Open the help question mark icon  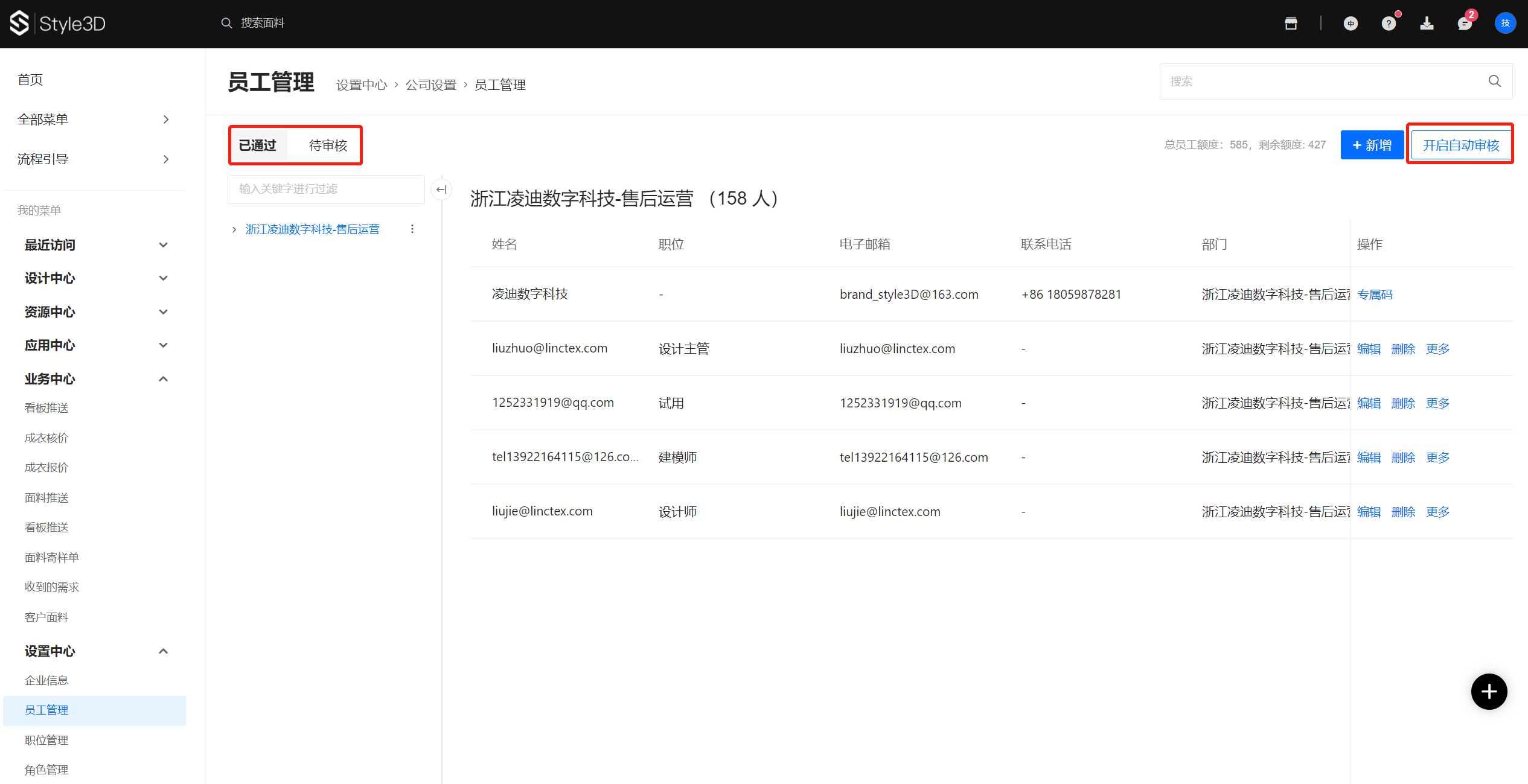click(x=1389, y=24)
